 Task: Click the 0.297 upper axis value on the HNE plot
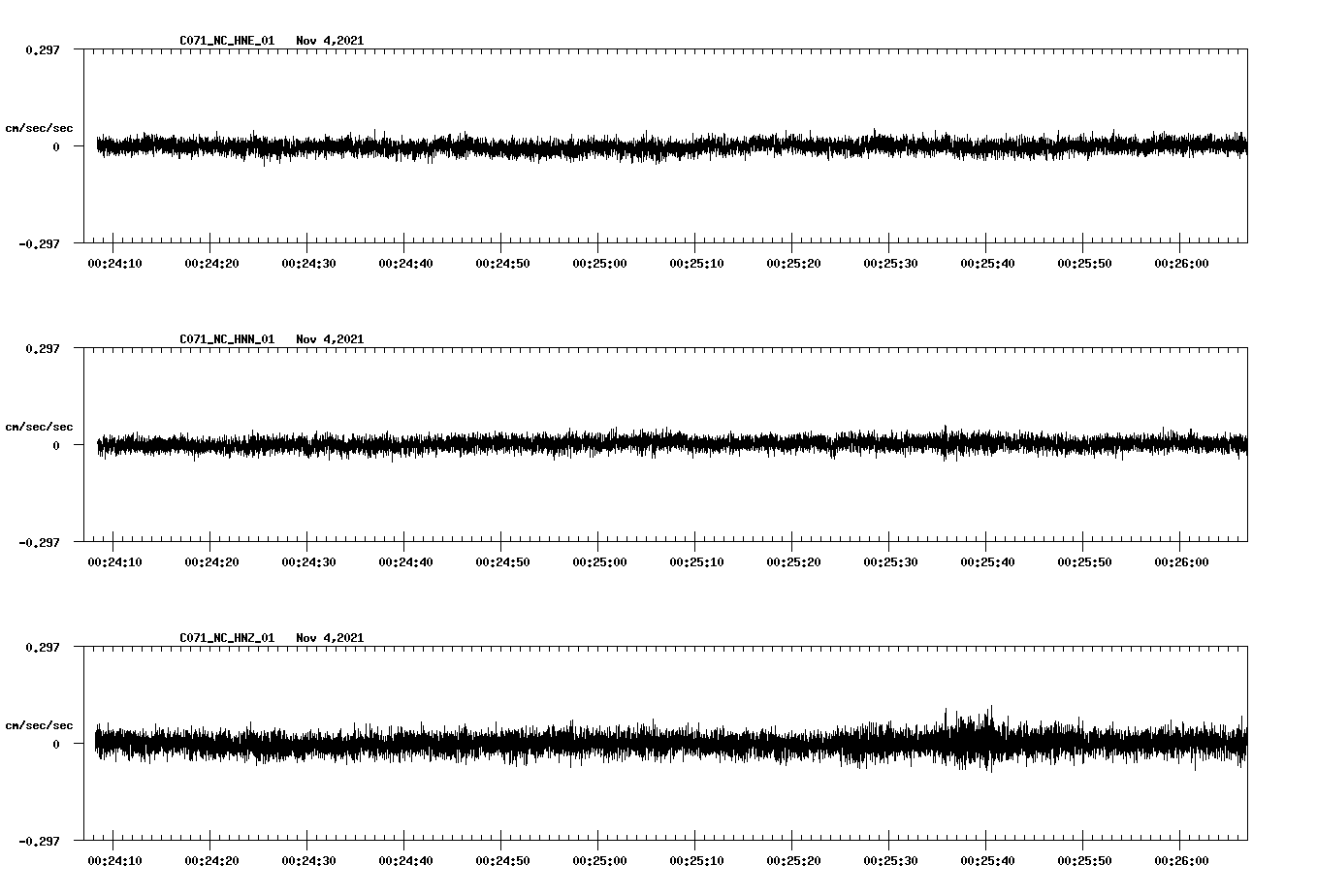[42, 49]
